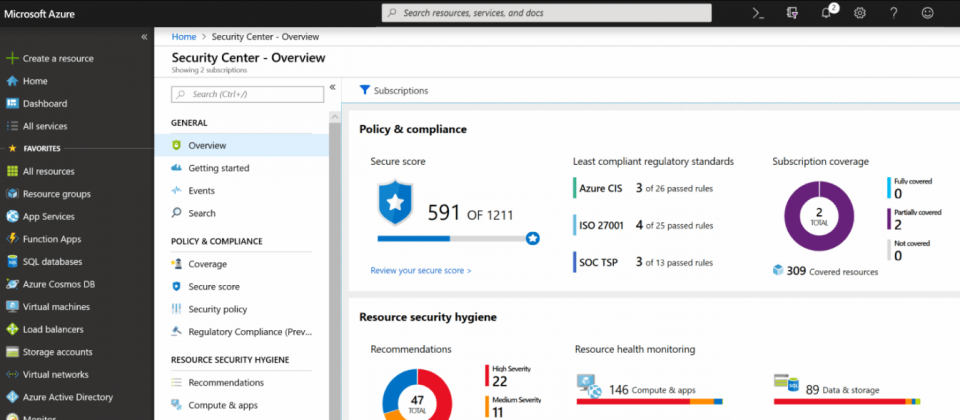Click the Virtual machines monitor icon
Screen dimensions: 960x420
(12, 307)
